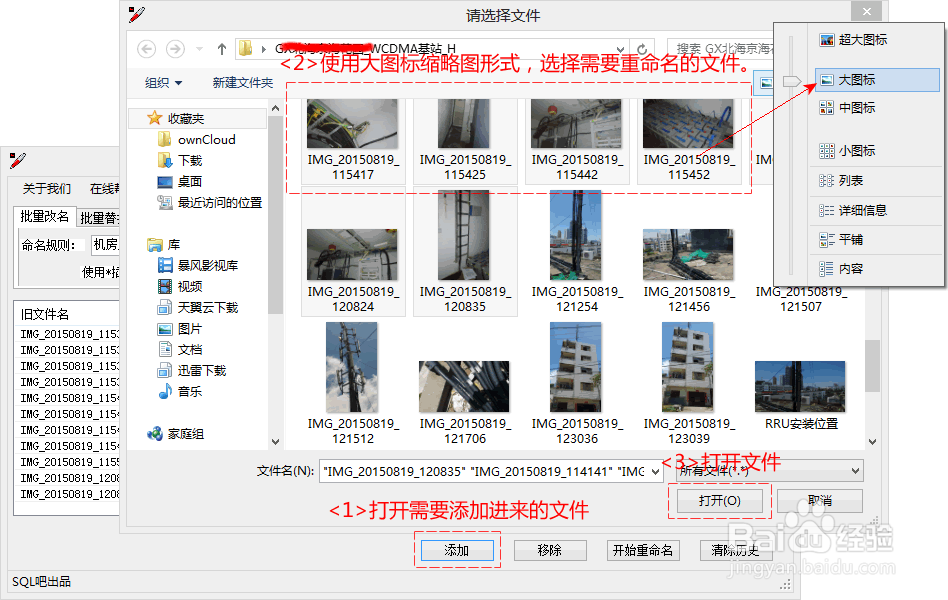
Task: Click the refresh icon next to address bar
Action: (x=642, y=49)
